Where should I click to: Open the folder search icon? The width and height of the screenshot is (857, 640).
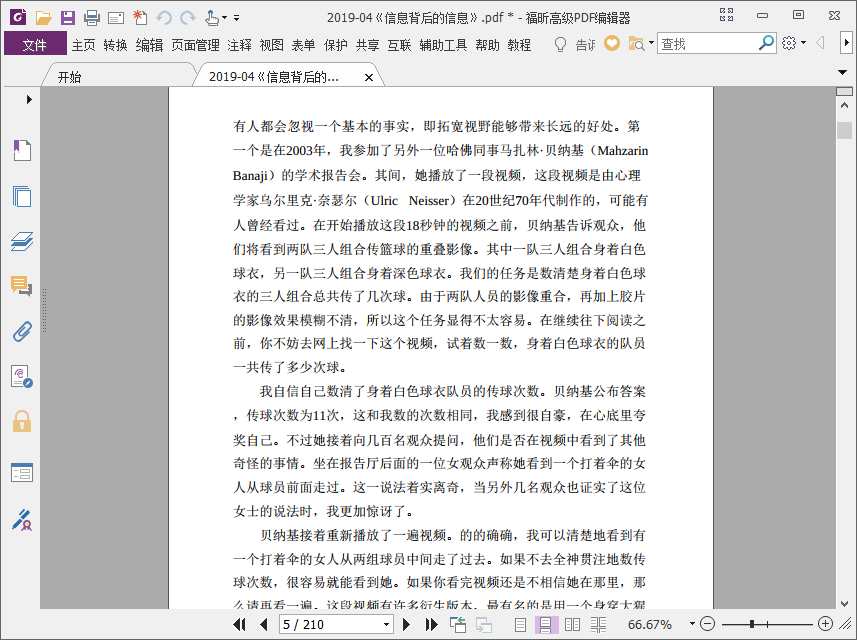637,44
